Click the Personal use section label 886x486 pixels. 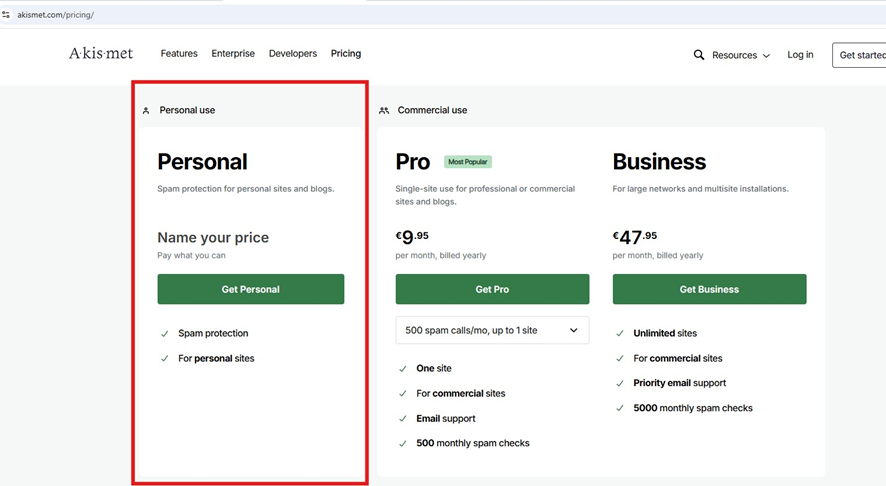pyautogui.click(x=187, y=110)
